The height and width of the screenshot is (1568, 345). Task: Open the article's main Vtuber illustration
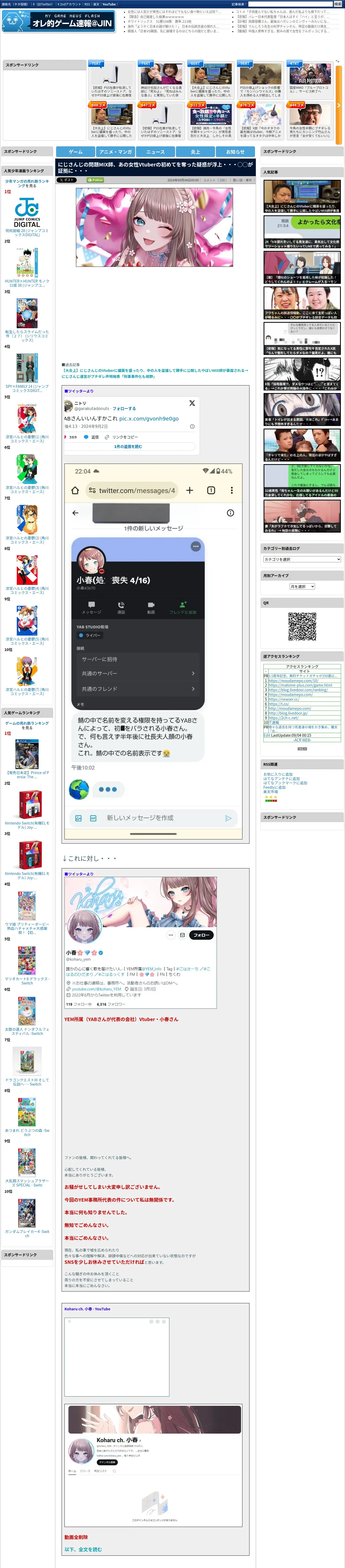coord(154,227)
